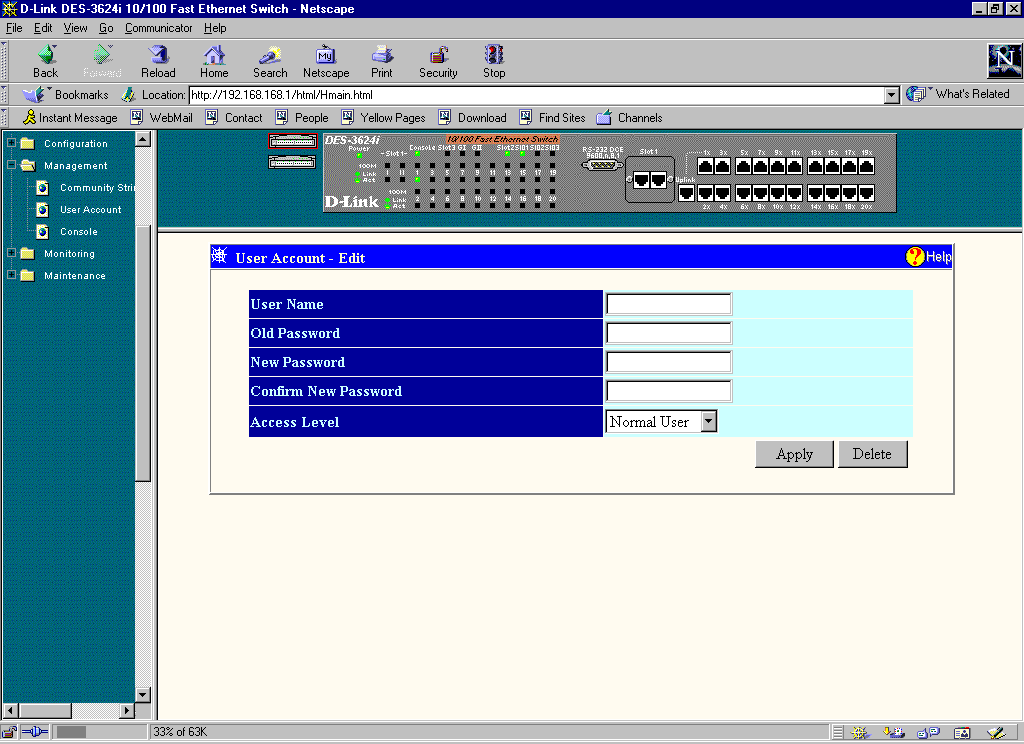Screen dimensions: 1024x744
Task: Click the Print toolbar icon
Action: pyautogui.click(x=382, y=61)
